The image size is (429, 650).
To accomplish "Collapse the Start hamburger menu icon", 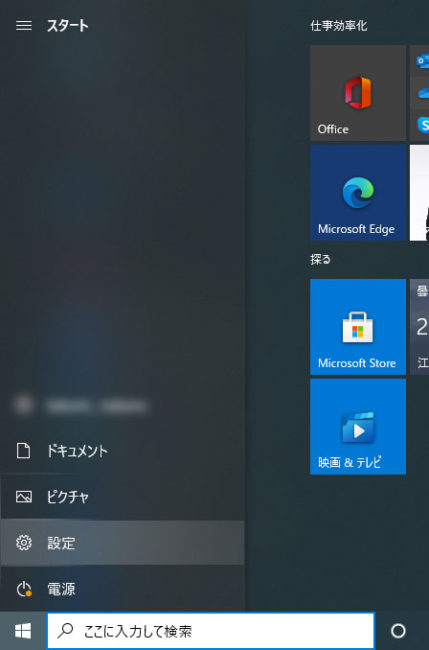I will 24,26.
